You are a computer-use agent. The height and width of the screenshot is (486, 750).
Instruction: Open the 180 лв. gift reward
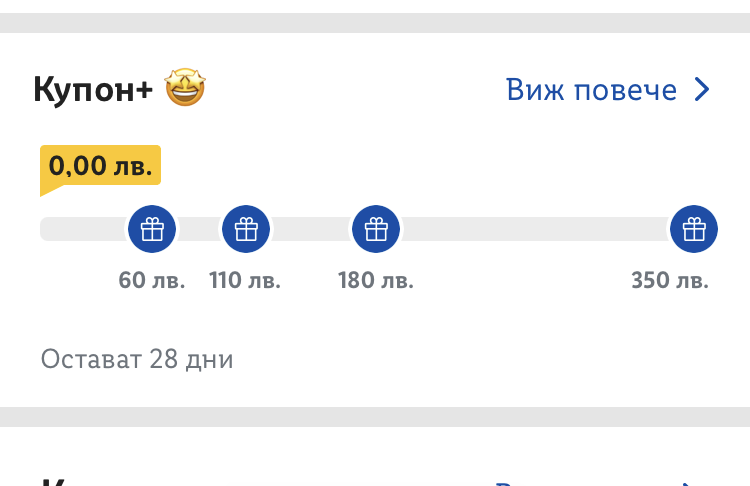376,230
